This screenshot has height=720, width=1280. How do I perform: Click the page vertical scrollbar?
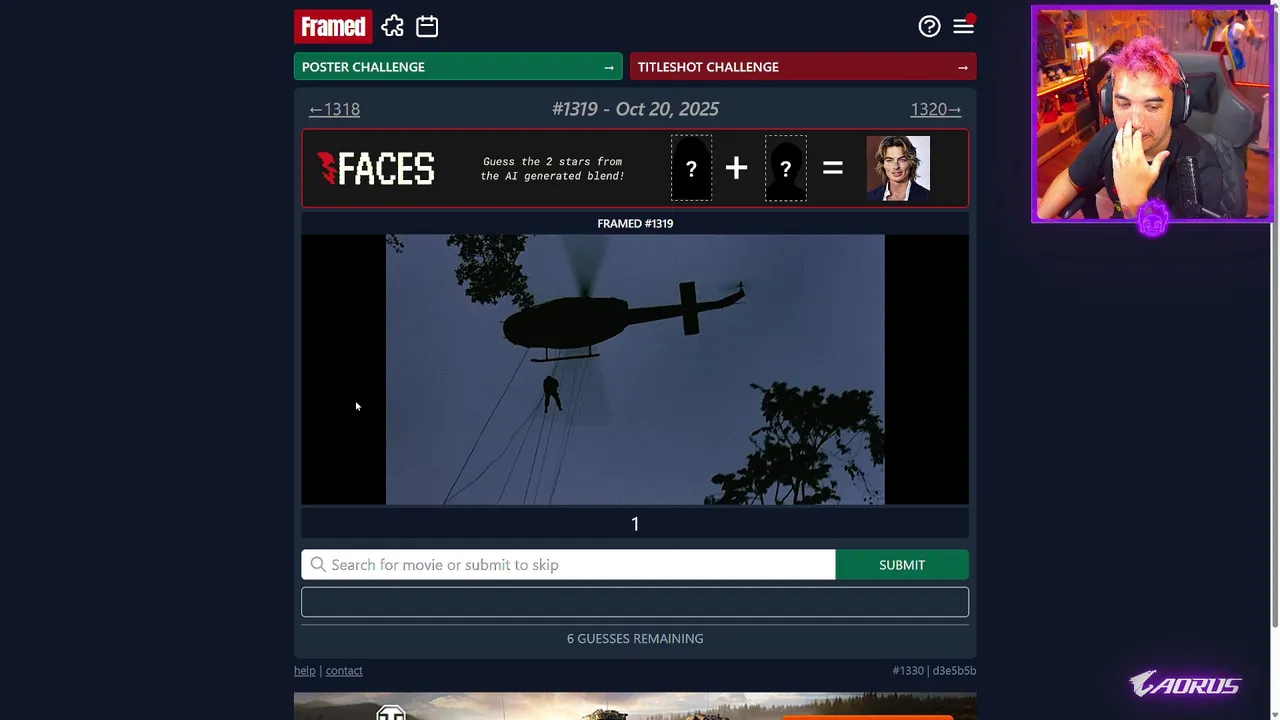click(x=1275, y=320)
